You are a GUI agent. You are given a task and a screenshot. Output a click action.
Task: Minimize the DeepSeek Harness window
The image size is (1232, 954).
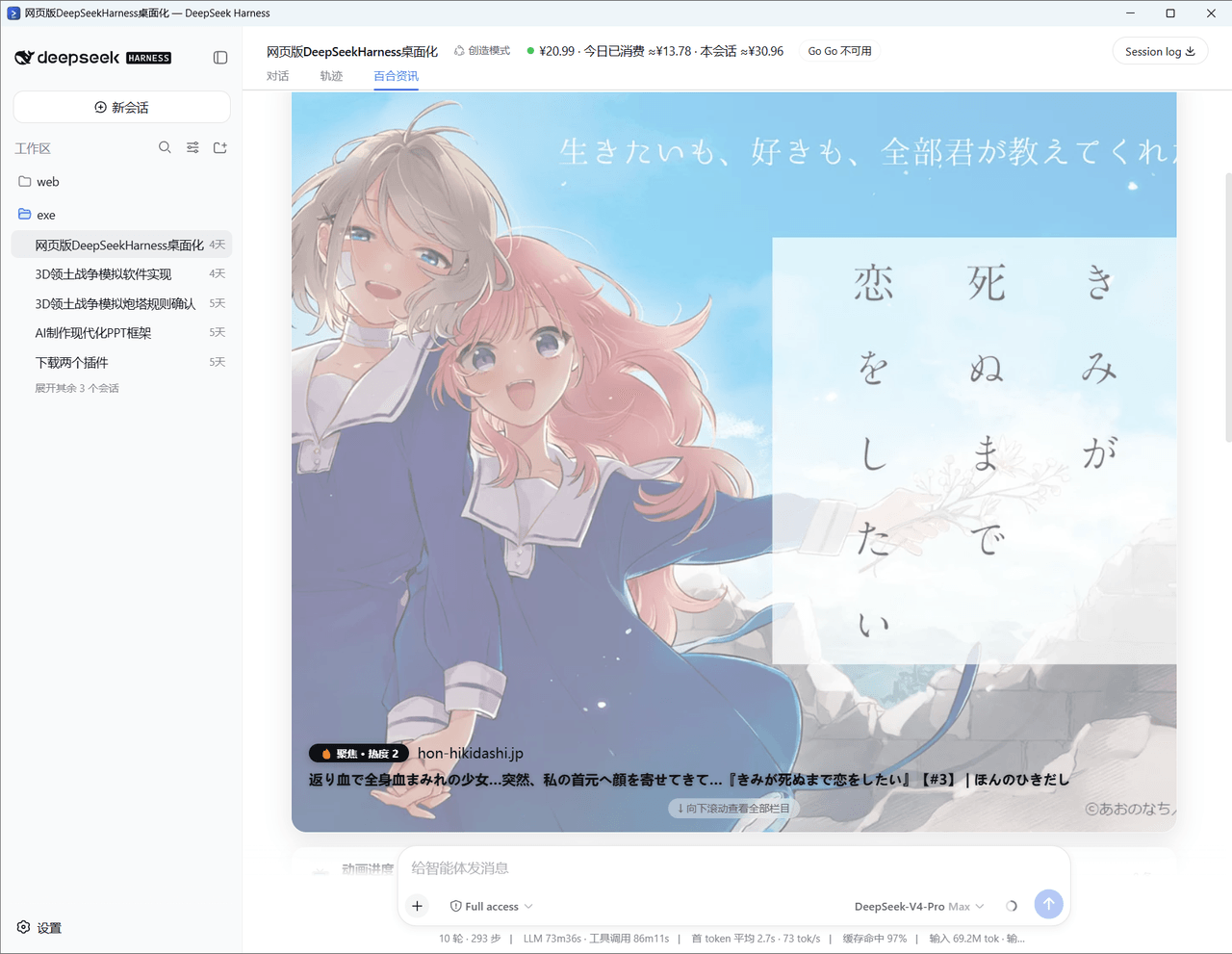pos(1131,13)
